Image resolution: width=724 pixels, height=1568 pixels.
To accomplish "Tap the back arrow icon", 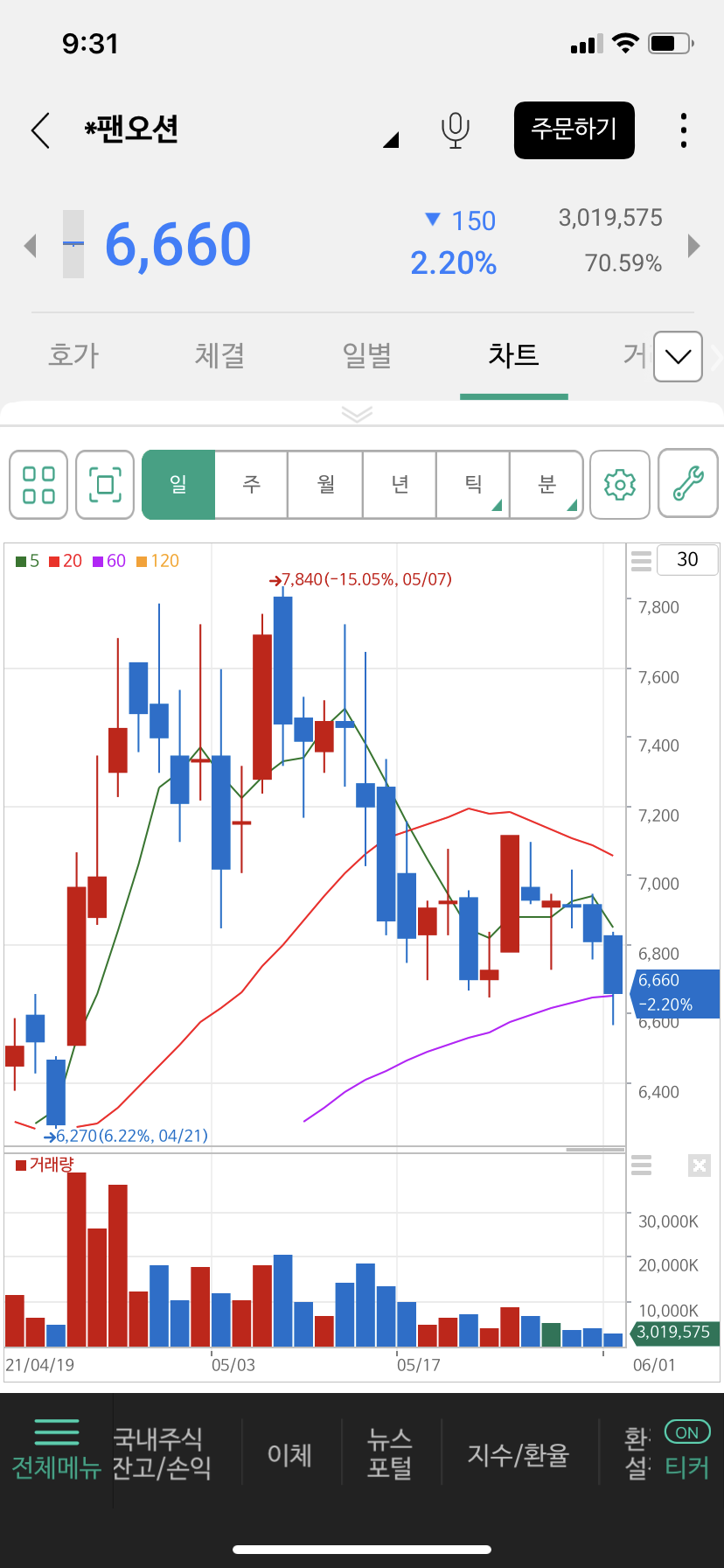I will [x=40, y=130].
